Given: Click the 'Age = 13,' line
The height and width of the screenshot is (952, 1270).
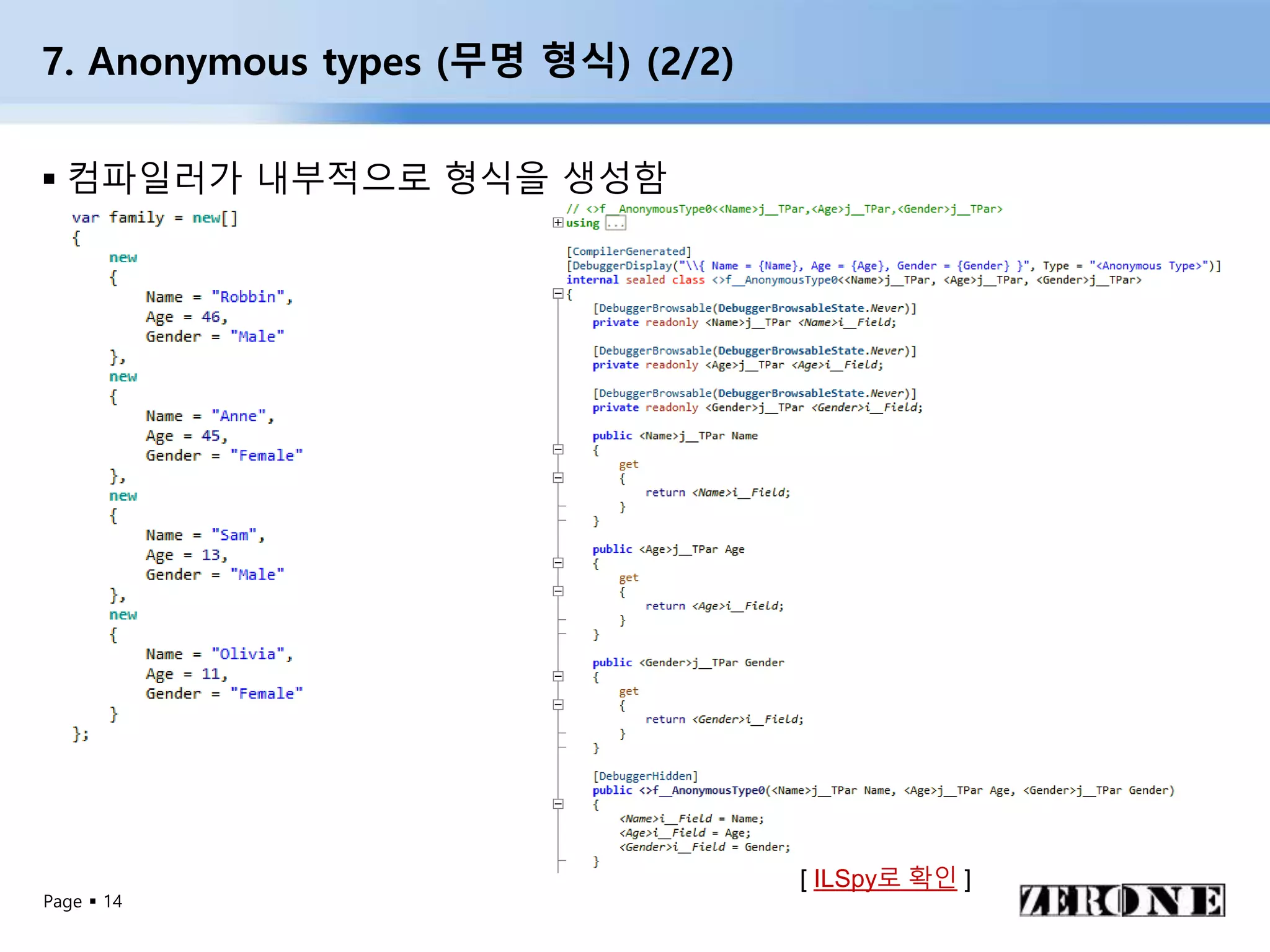Looking at the screenshot, I should click(x=187, y=555).
